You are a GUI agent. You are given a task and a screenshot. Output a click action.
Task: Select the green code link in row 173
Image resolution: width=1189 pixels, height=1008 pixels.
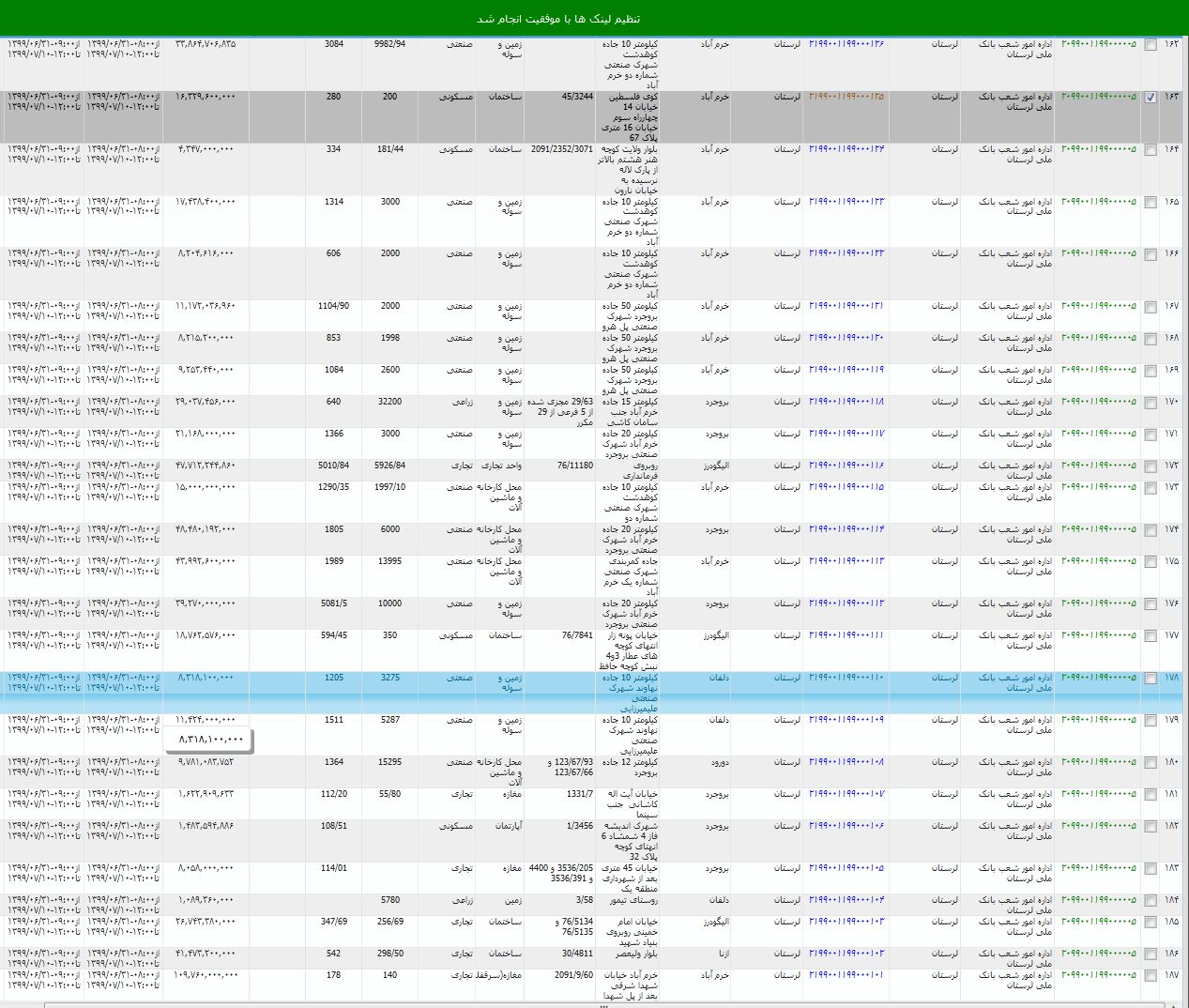(x=1098, y=487)
